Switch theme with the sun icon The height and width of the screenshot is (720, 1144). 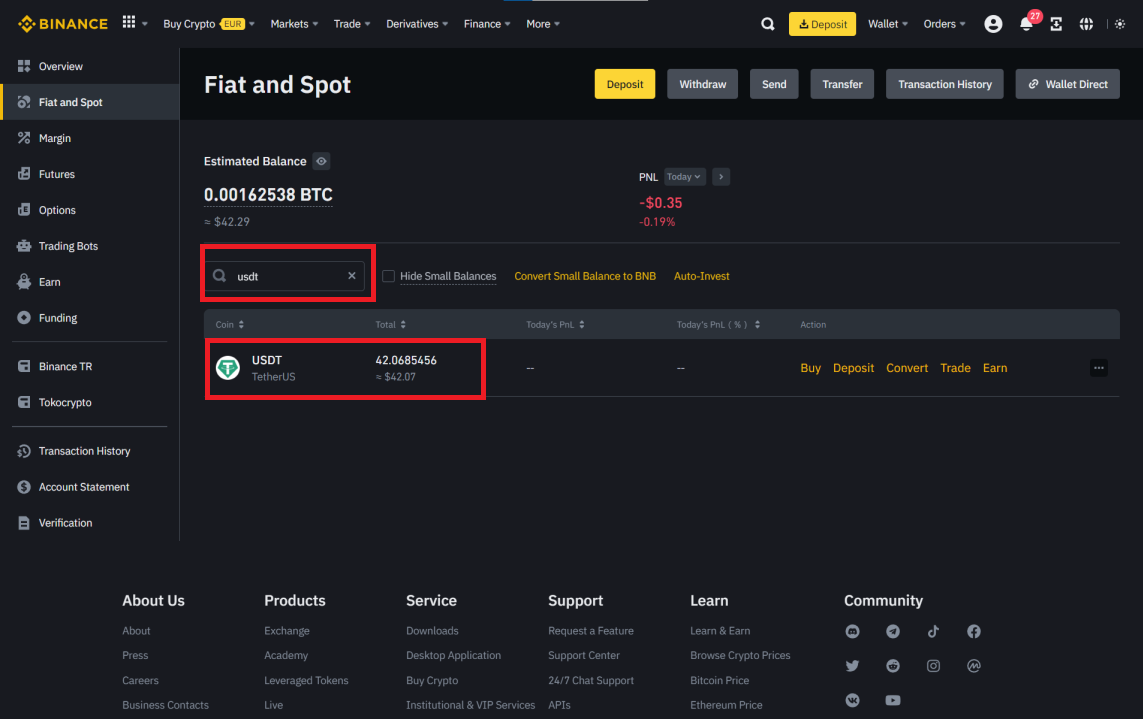click(1120, 24)
